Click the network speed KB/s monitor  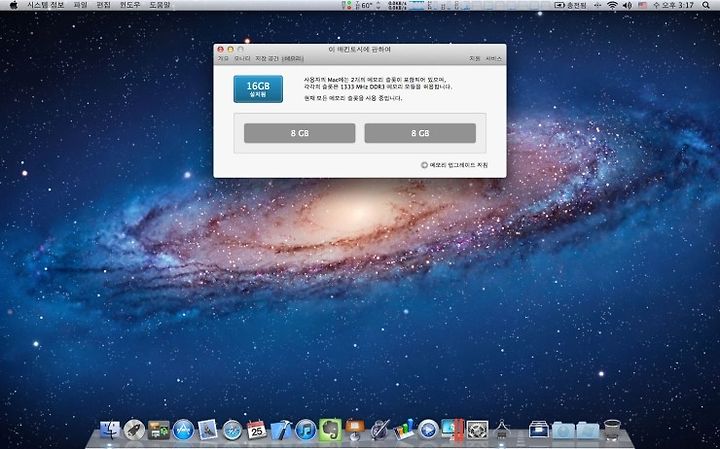396,5
